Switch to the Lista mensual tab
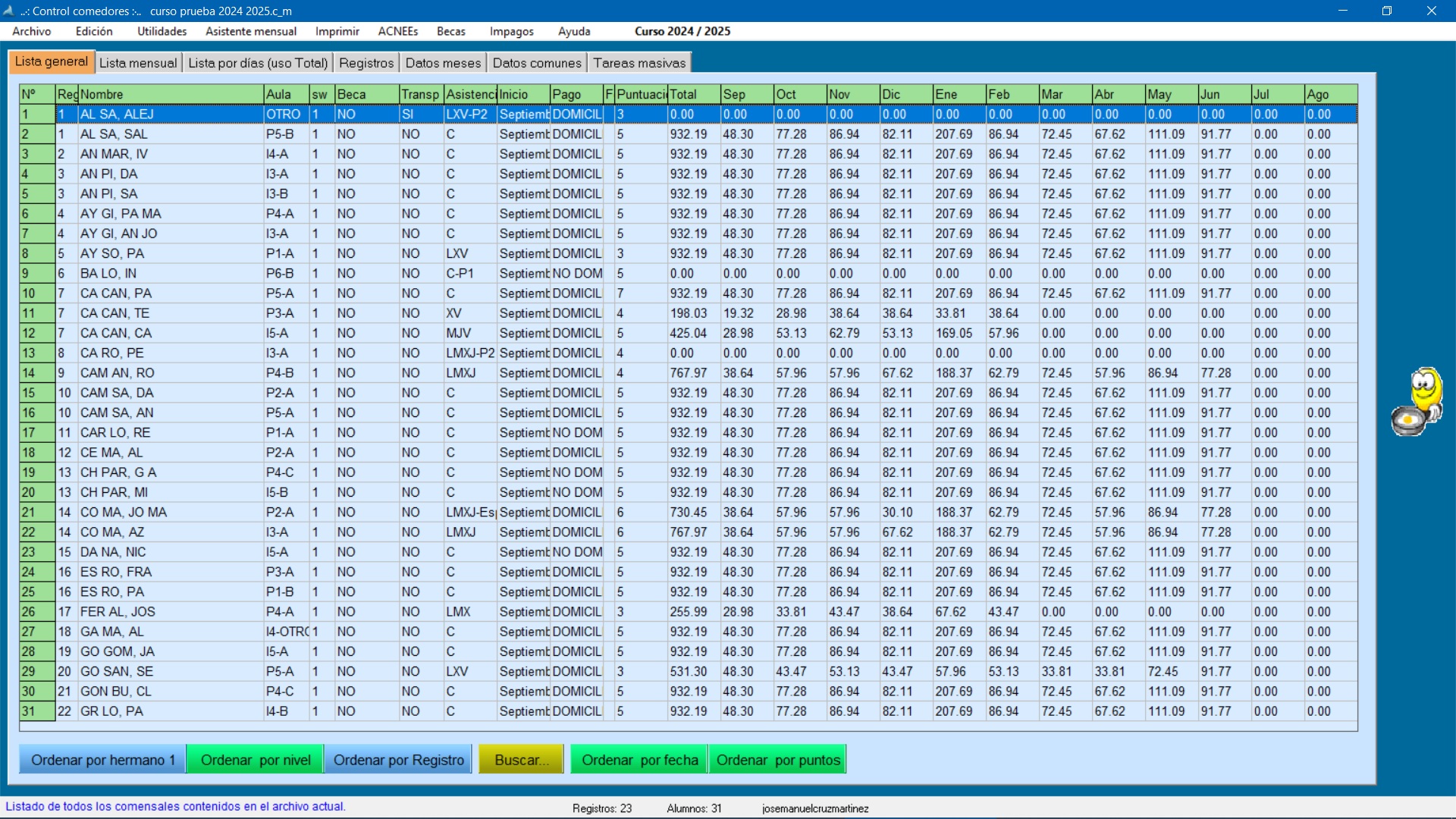 (138, 63)
